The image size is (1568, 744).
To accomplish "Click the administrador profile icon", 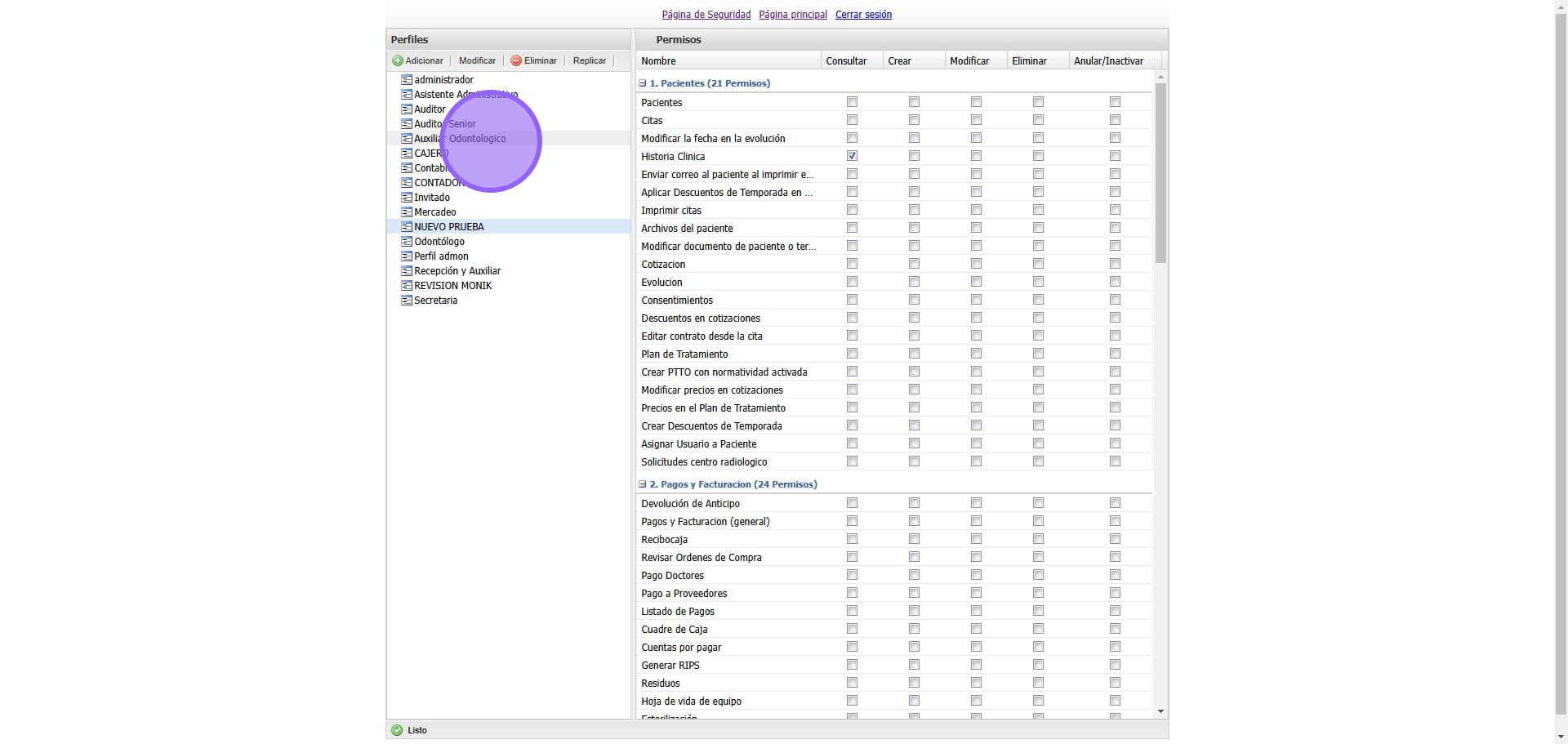I will coord(407,80).
